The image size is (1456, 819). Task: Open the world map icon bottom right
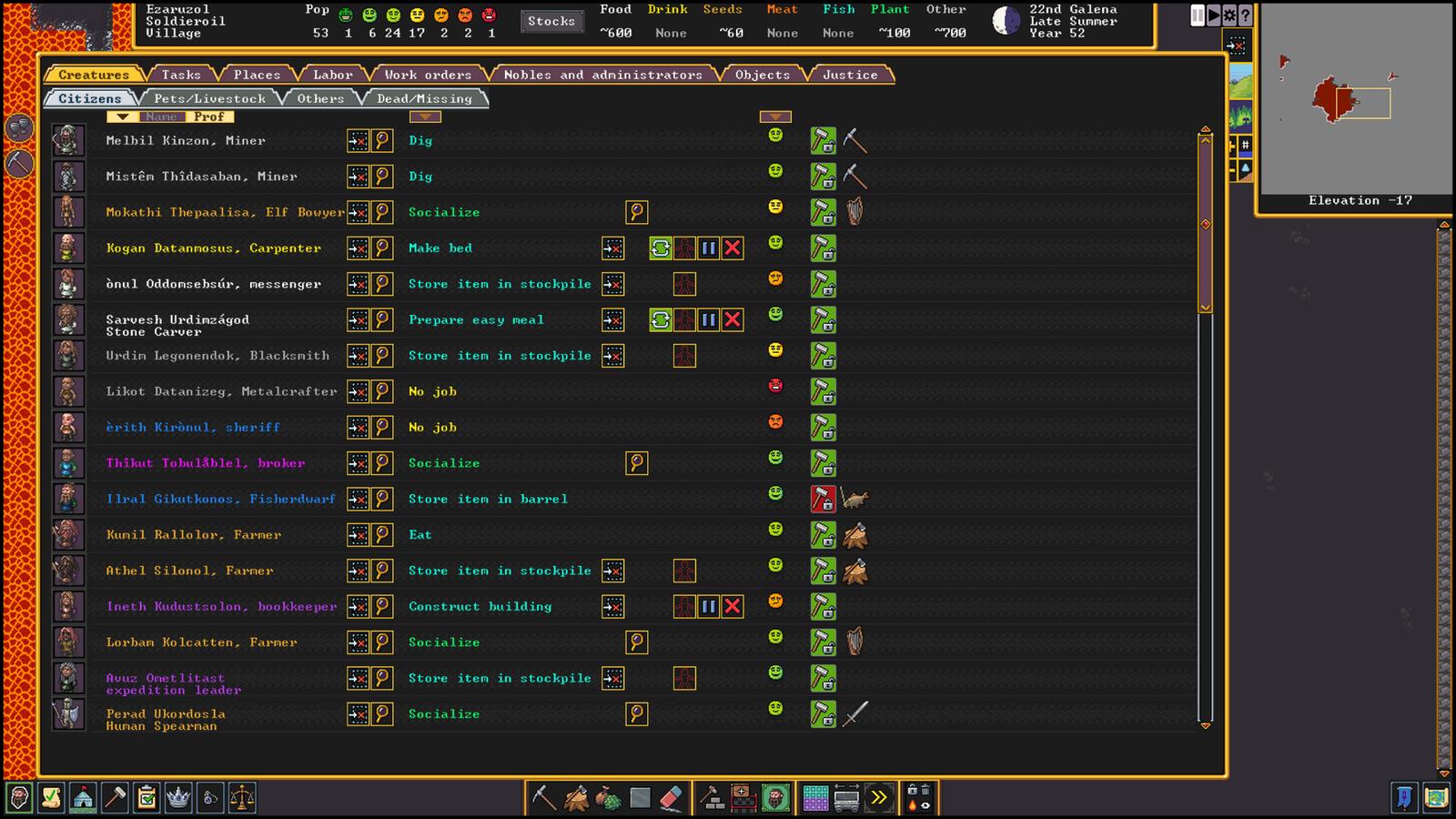tap(1436, 798)
